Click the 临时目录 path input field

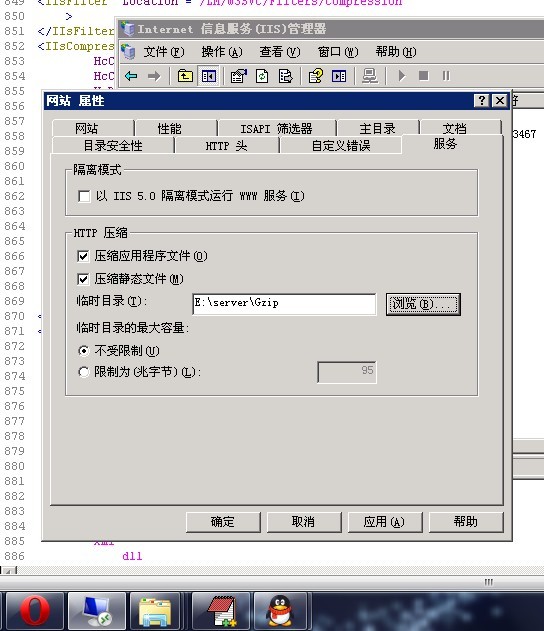[284, 304]
